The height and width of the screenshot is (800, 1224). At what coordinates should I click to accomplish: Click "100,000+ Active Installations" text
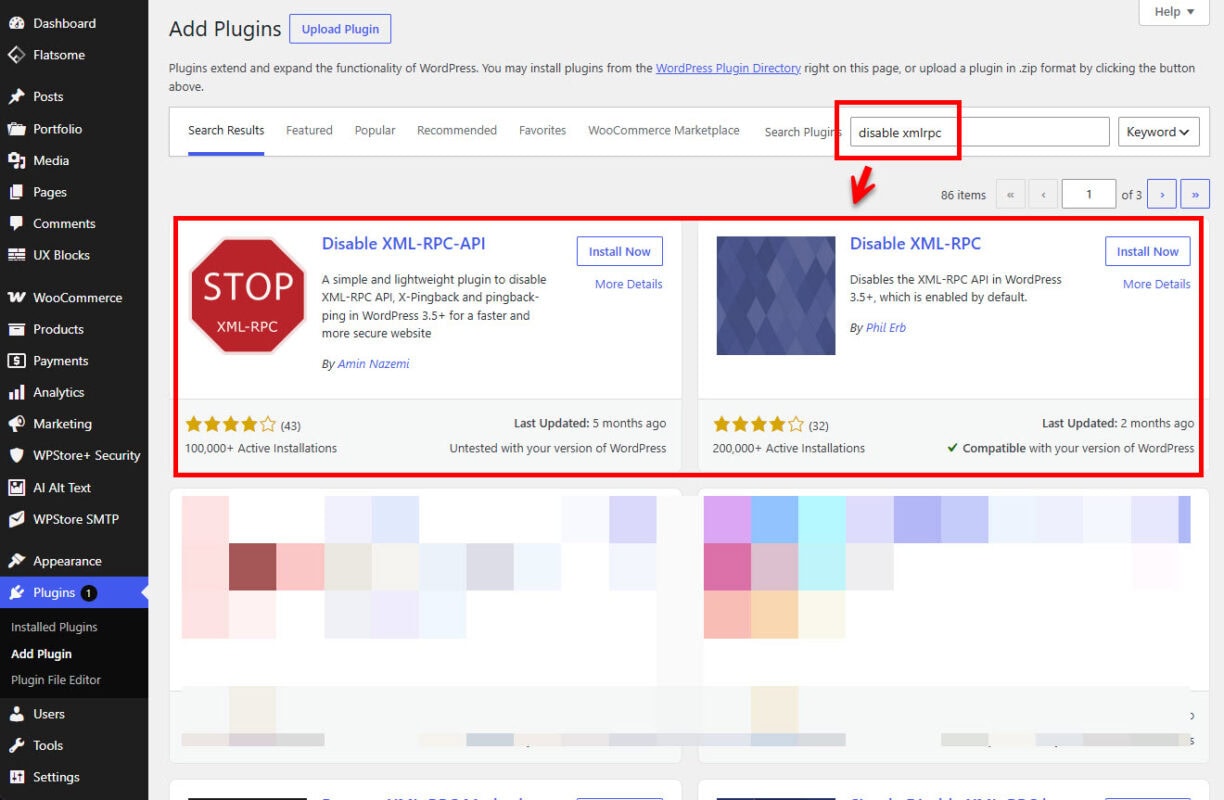pos(261,448)
